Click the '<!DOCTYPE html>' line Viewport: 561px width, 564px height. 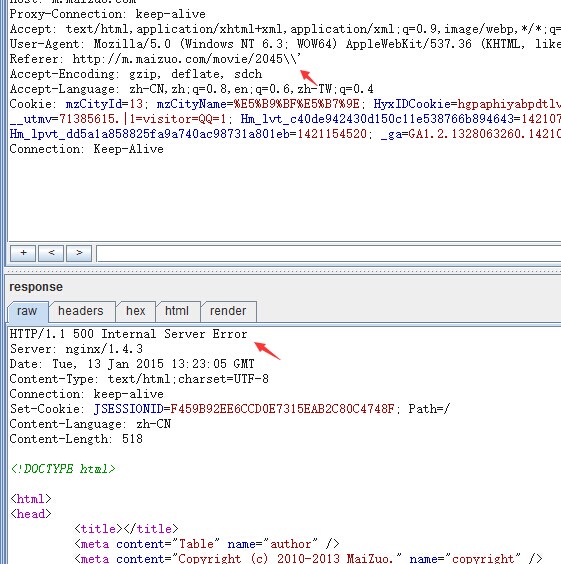click(63, 469)
